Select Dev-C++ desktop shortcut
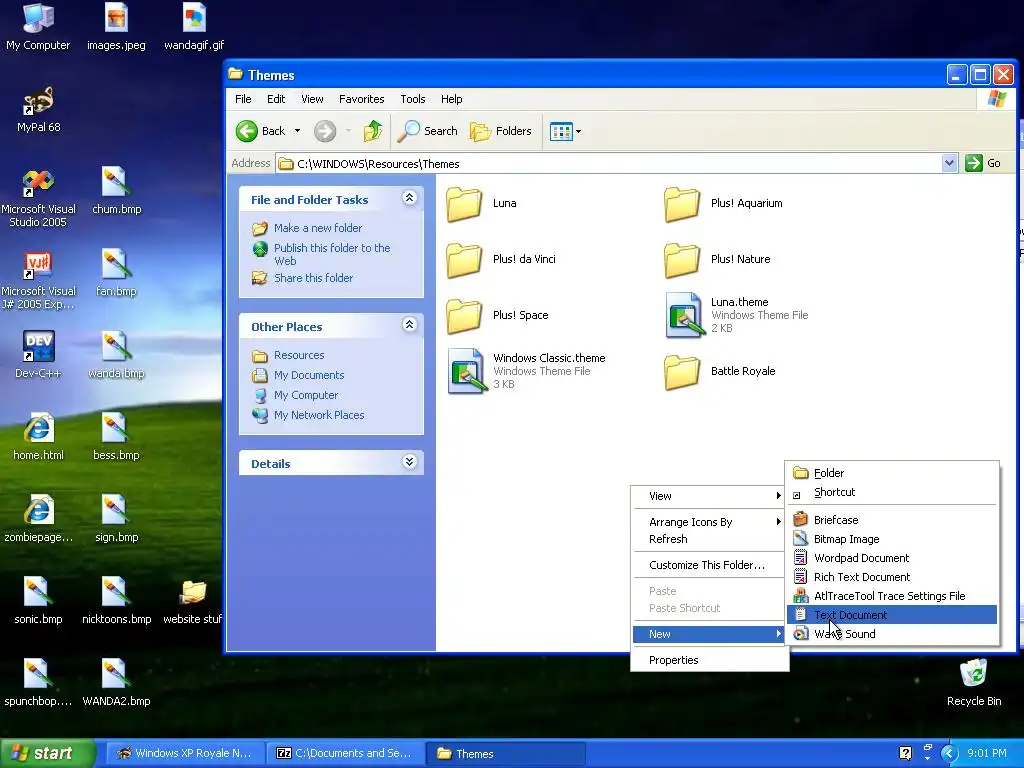This screenshot has width=1024, height=768. (x=39, y=355)
